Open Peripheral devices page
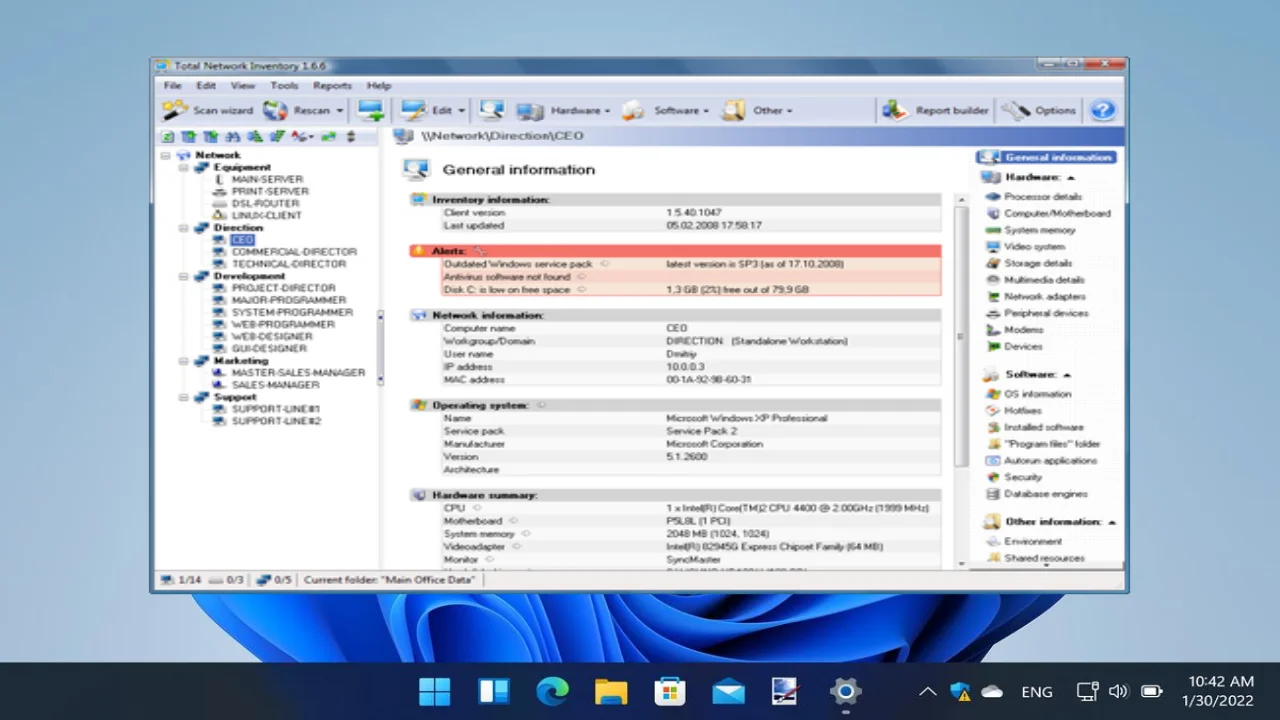Image resolution: width=1280 pixels, height=720 pixels. point(1047,314)
